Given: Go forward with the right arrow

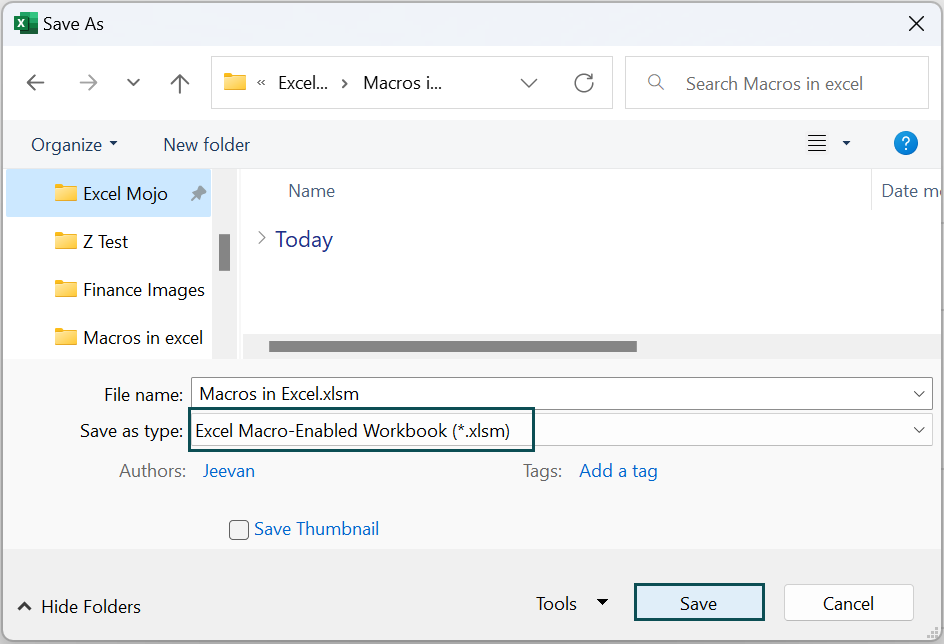Looking at the screenshot, I should pos(88,82).
